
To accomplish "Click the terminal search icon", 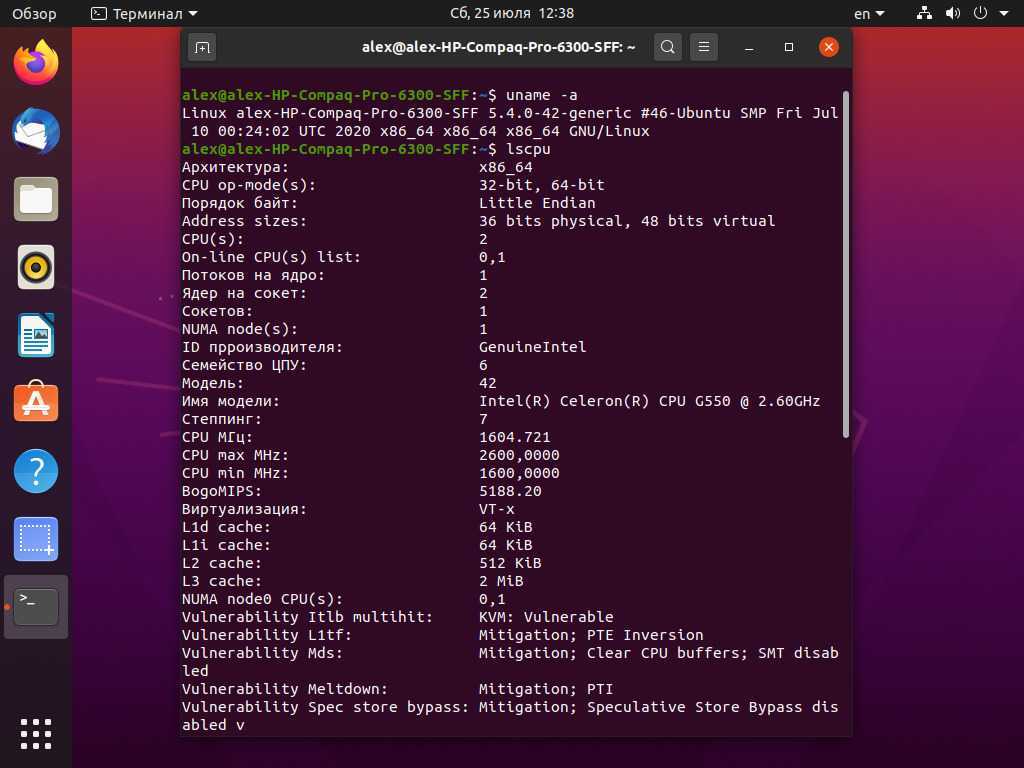I will (x=667, y=47).
